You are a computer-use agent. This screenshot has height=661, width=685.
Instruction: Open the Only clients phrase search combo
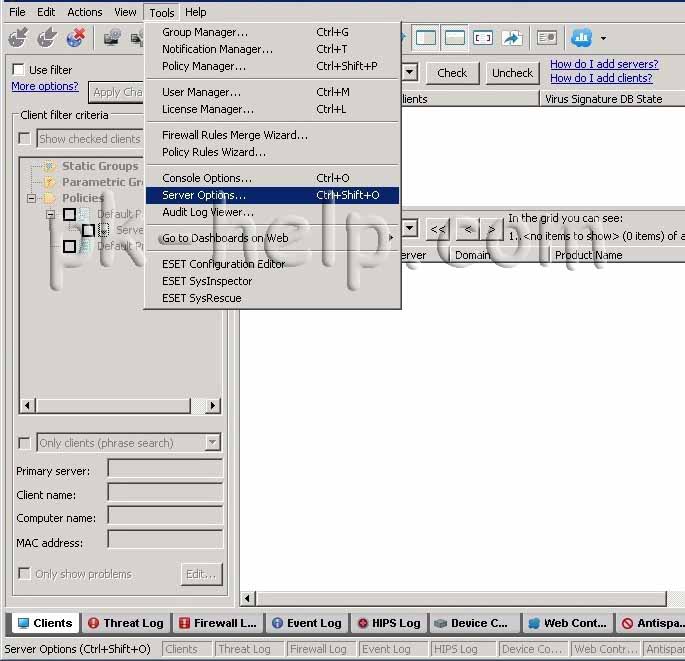click(x=212, y=443)
